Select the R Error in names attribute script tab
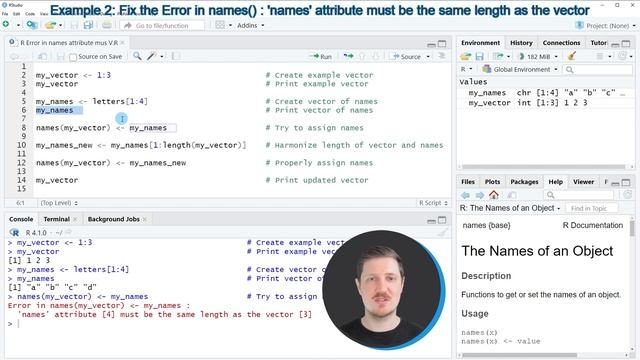This screenshot has height=360, width=640. click(69, 42)
